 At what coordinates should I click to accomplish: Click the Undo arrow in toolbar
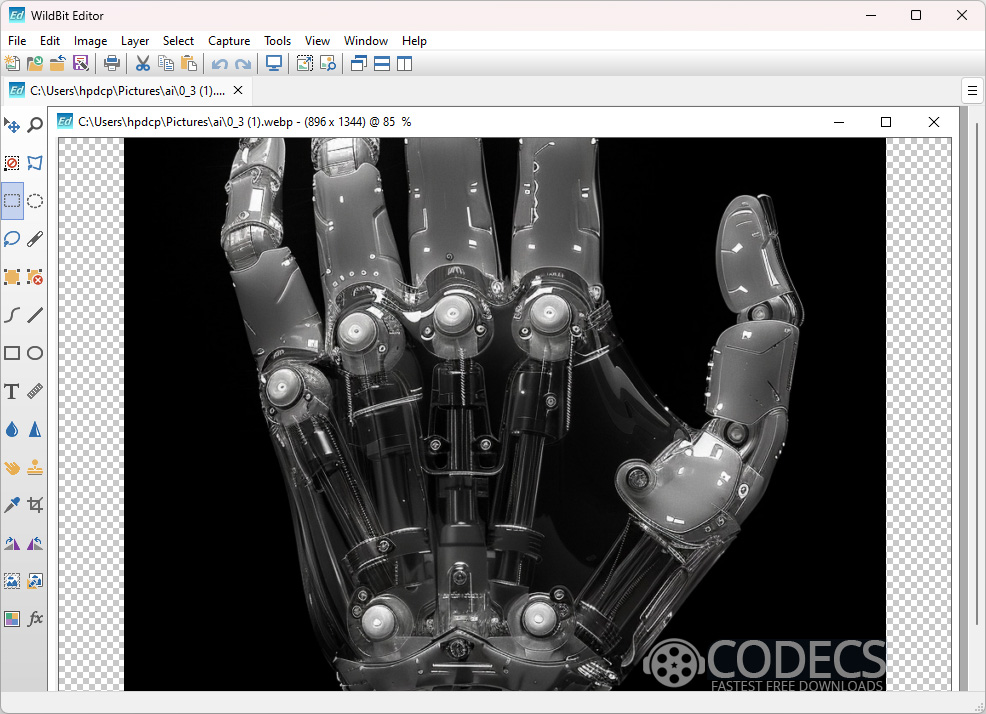tap(219, 64)
